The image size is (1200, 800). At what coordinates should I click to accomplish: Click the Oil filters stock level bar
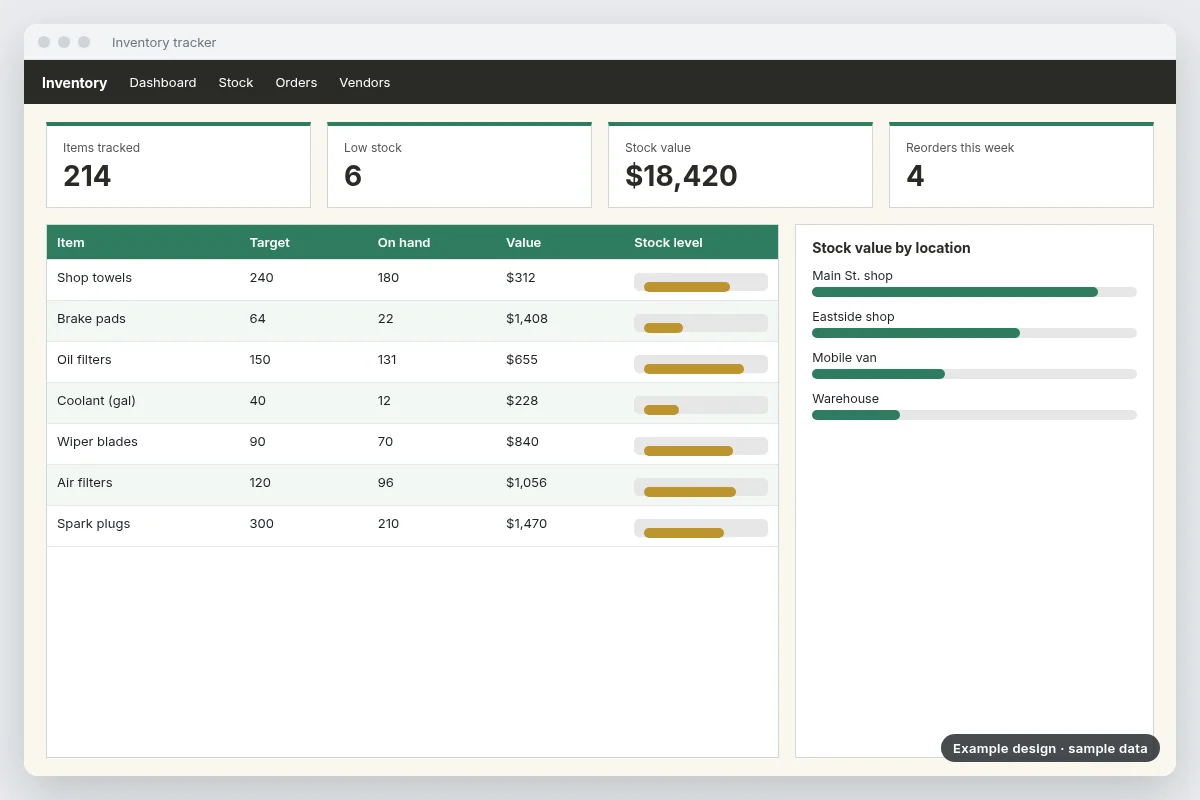701,364
